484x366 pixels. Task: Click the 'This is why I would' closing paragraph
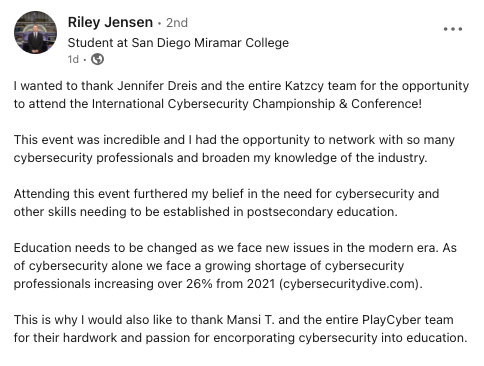pos(241,329)
